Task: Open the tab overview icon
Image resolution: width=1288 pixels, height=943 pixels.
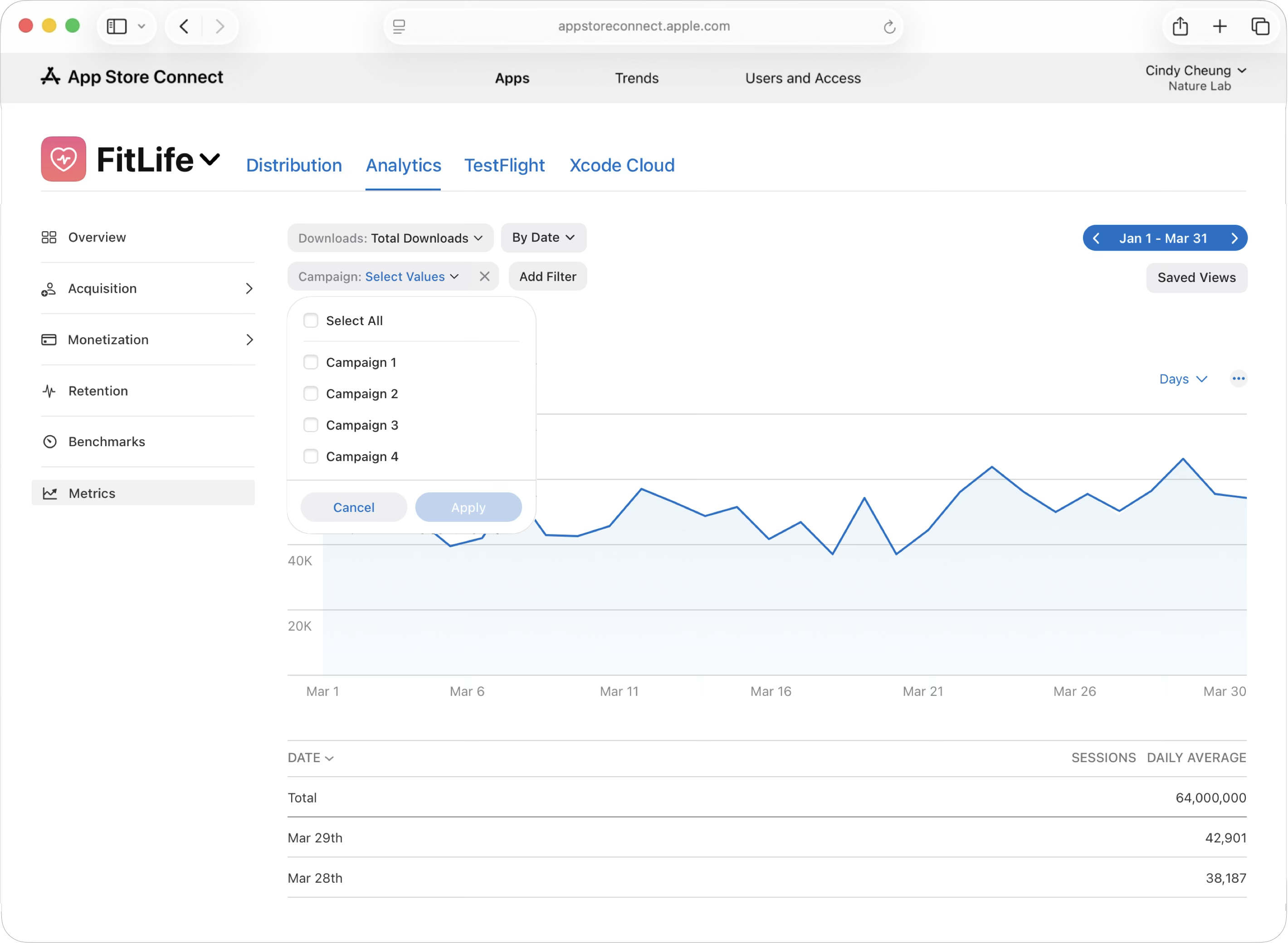Action: 1260,26
